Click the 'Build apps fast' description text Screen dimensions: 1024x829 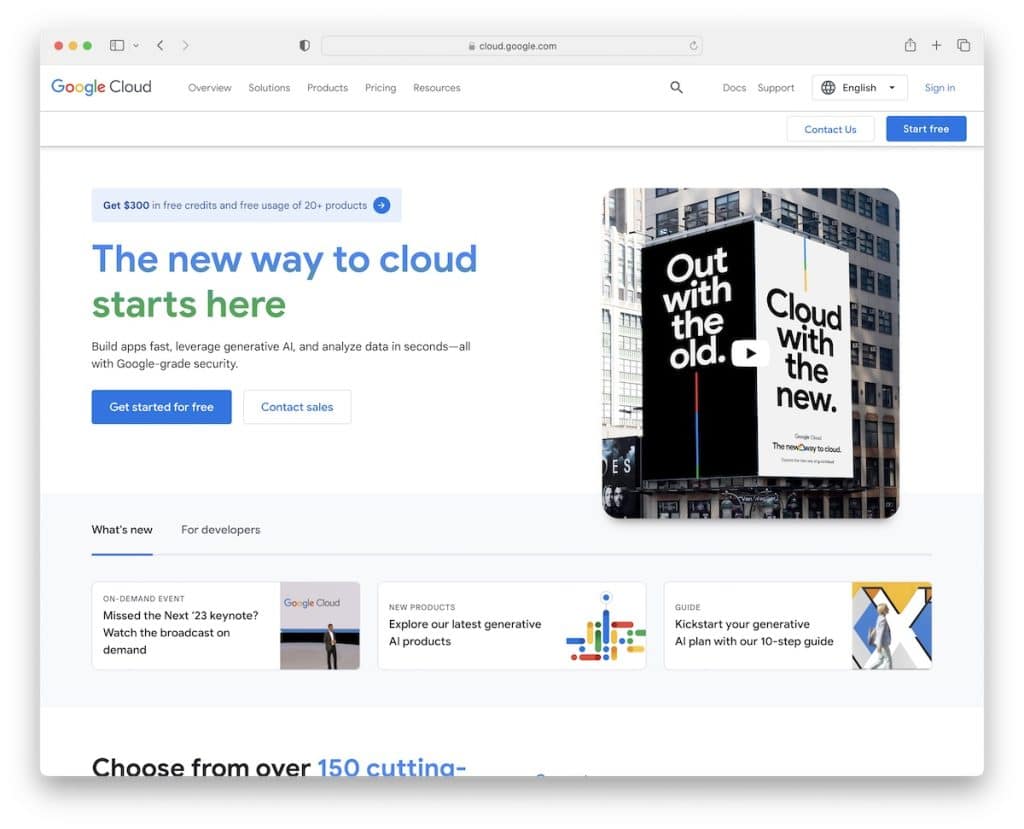tap(281, 355)
